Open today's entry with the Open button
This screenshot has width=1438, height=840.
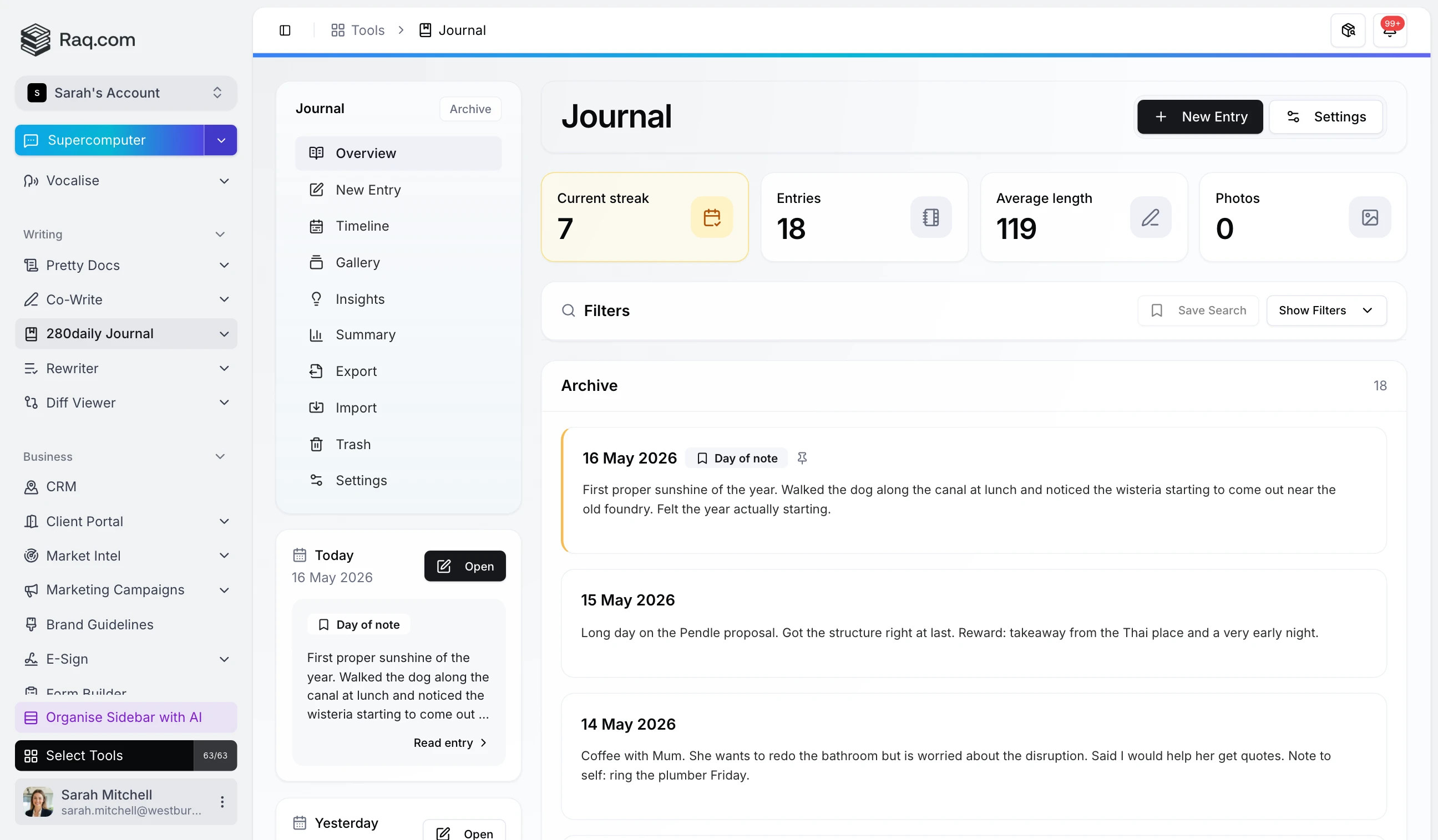pyautogui.click(x=465, y=566)
